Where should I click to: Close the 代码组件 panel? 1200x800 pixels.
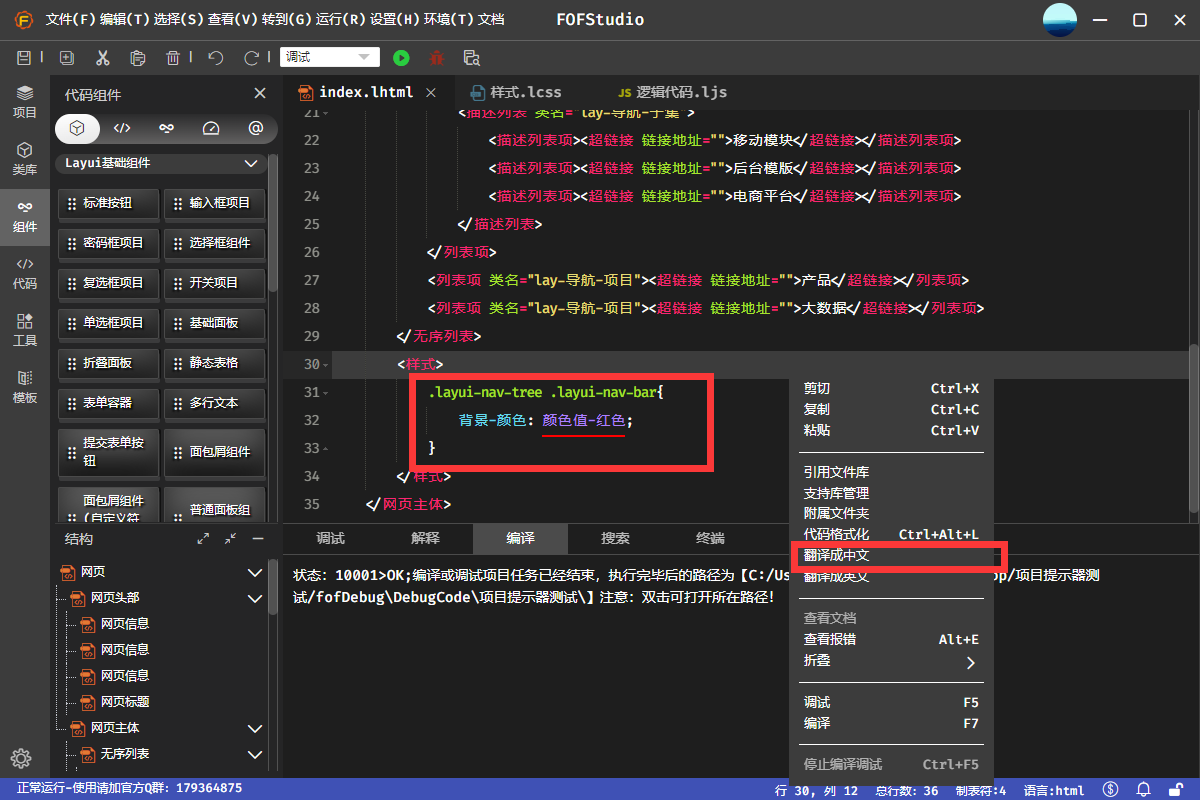(x=260, y=94)
